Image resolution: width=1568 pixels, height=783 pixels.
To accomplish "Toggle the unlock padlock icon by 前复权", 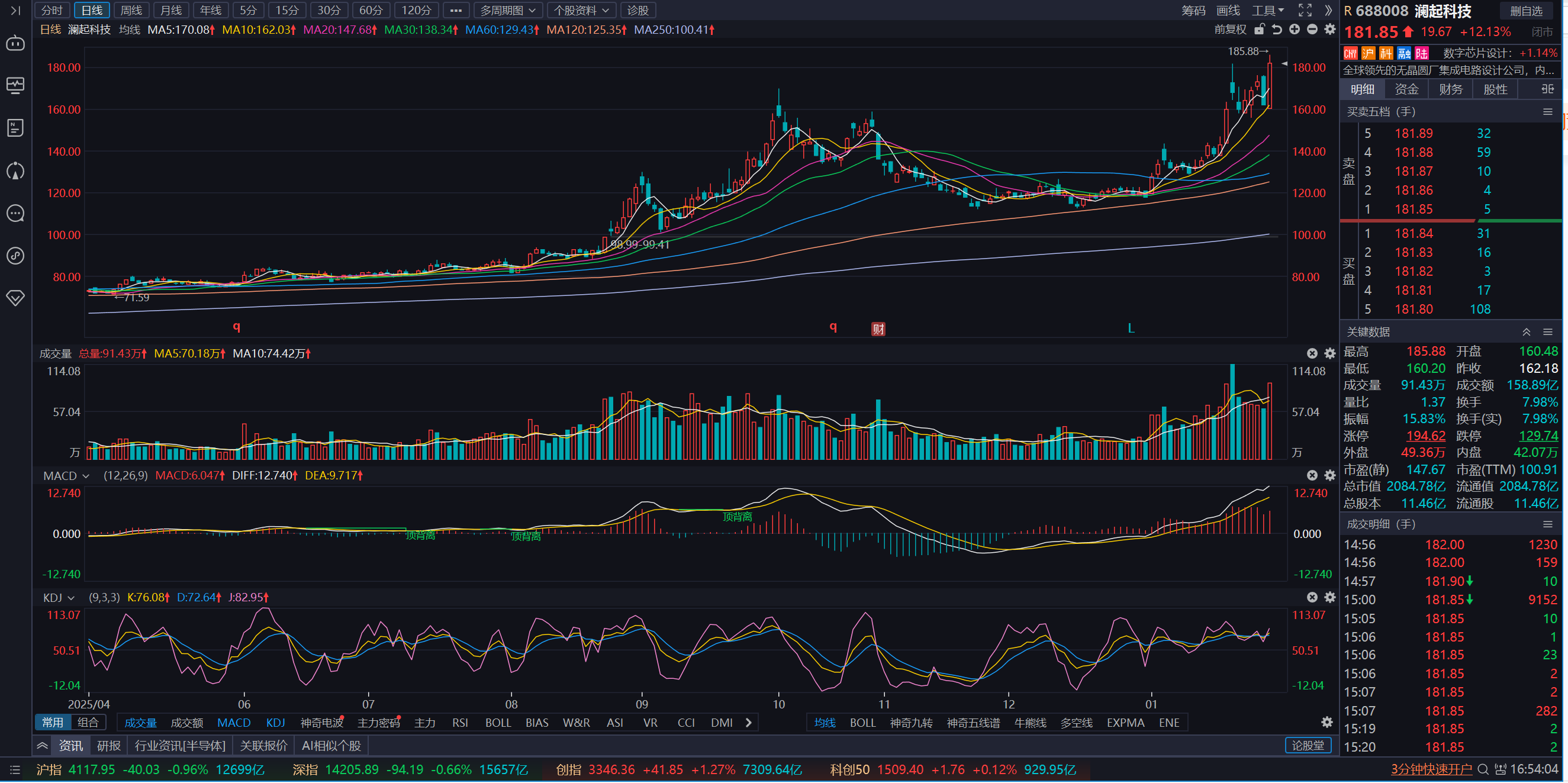I will point(1260,29).
